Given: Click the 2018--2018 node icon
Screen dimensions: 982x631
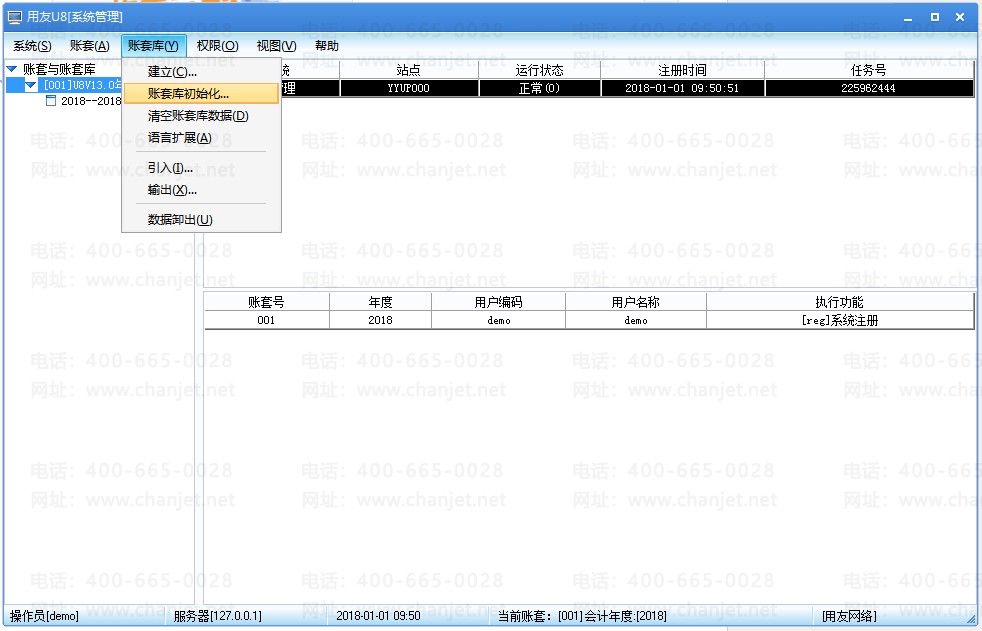Looking at the screenshot, I should point(51,100).
